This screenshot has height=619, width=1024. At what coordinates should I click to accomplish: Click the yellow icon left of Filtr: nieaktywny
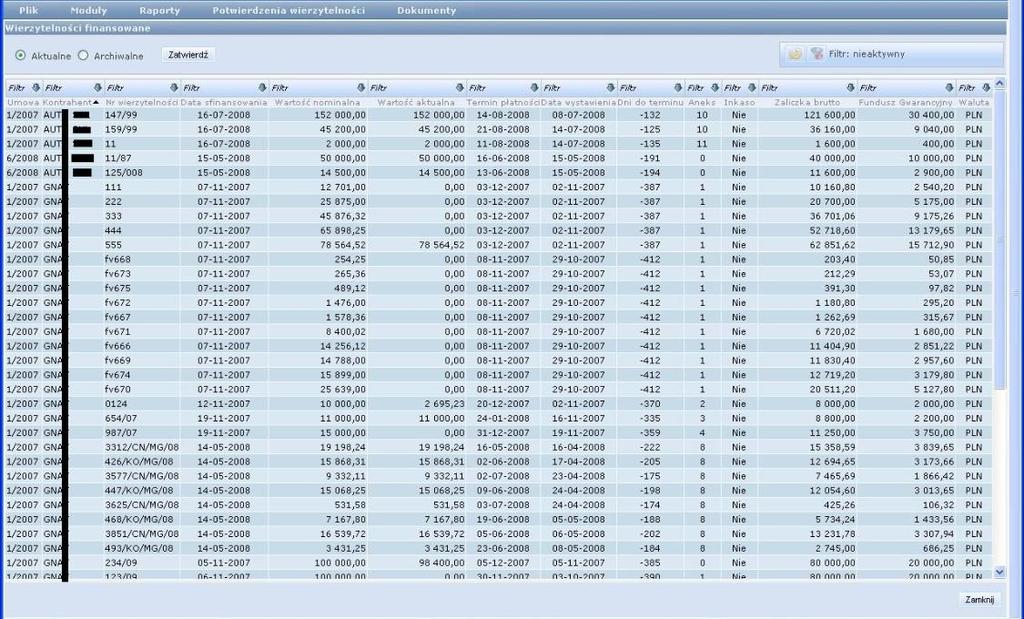(795, 54)
